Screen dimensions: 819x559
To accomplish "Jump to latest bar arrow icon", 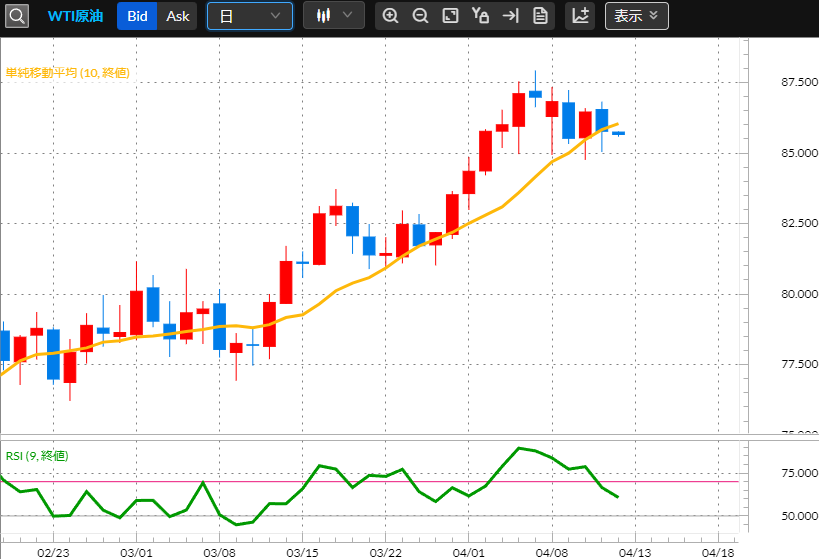I will [510, 16].
